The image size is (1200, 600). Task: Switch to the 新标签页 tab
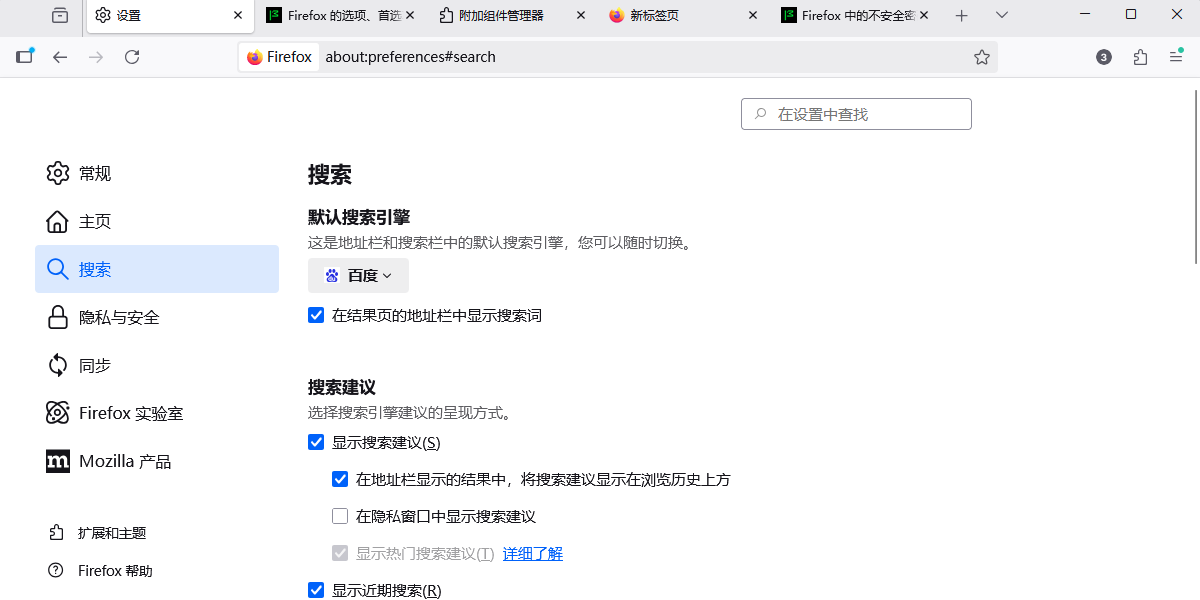point(684,15)
